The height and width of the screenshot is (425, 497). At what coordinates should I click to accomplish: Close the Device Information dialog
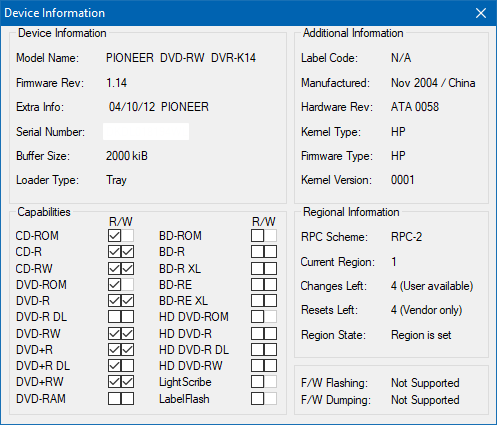point(481,13)
